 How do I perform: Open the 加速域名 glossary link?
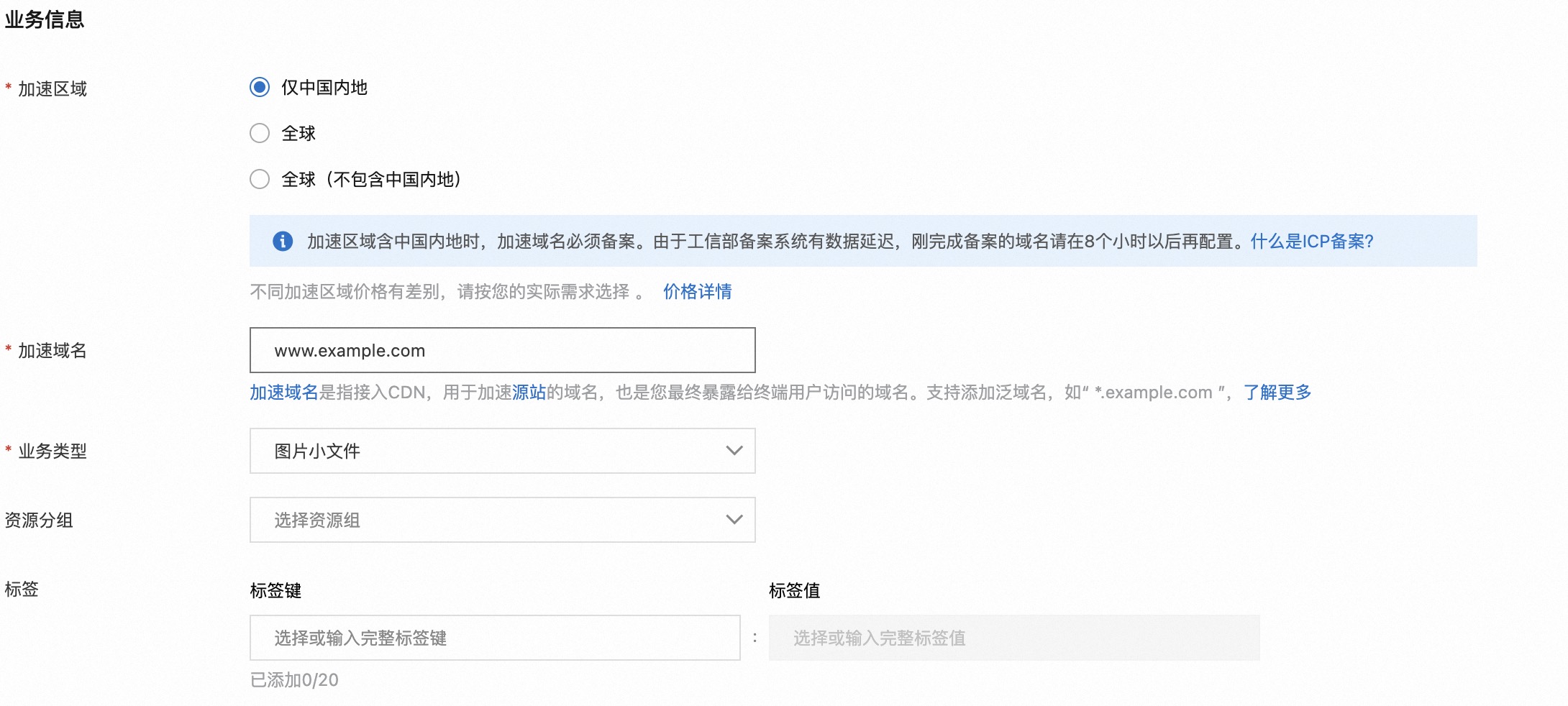coord(284,392)
